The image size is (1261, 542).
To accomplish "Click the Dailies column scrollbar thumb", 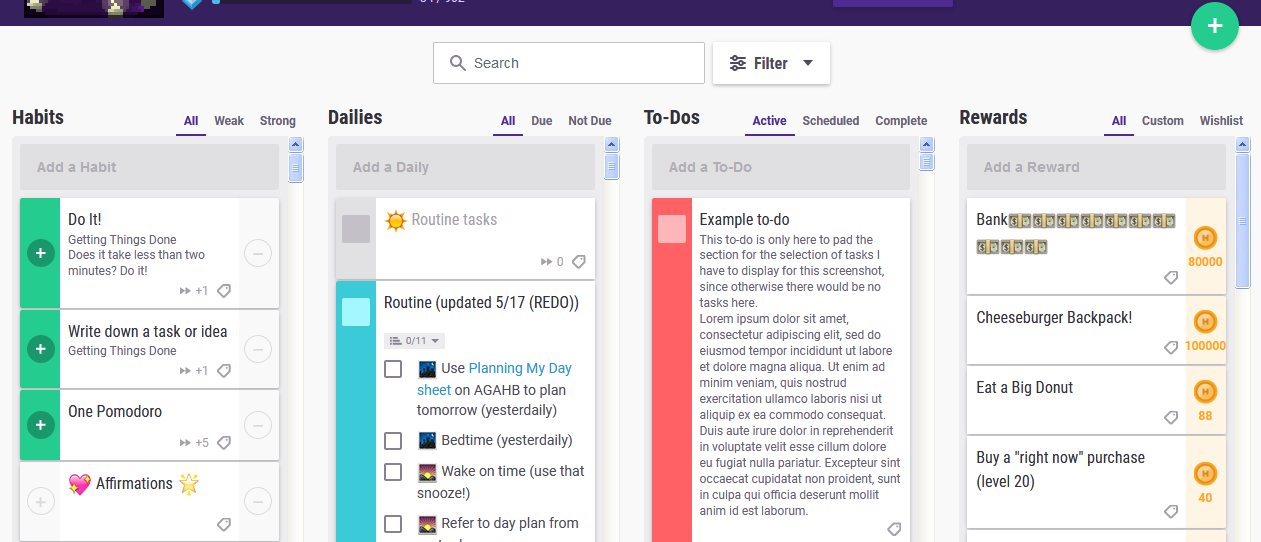I will [x=612, y=166].
